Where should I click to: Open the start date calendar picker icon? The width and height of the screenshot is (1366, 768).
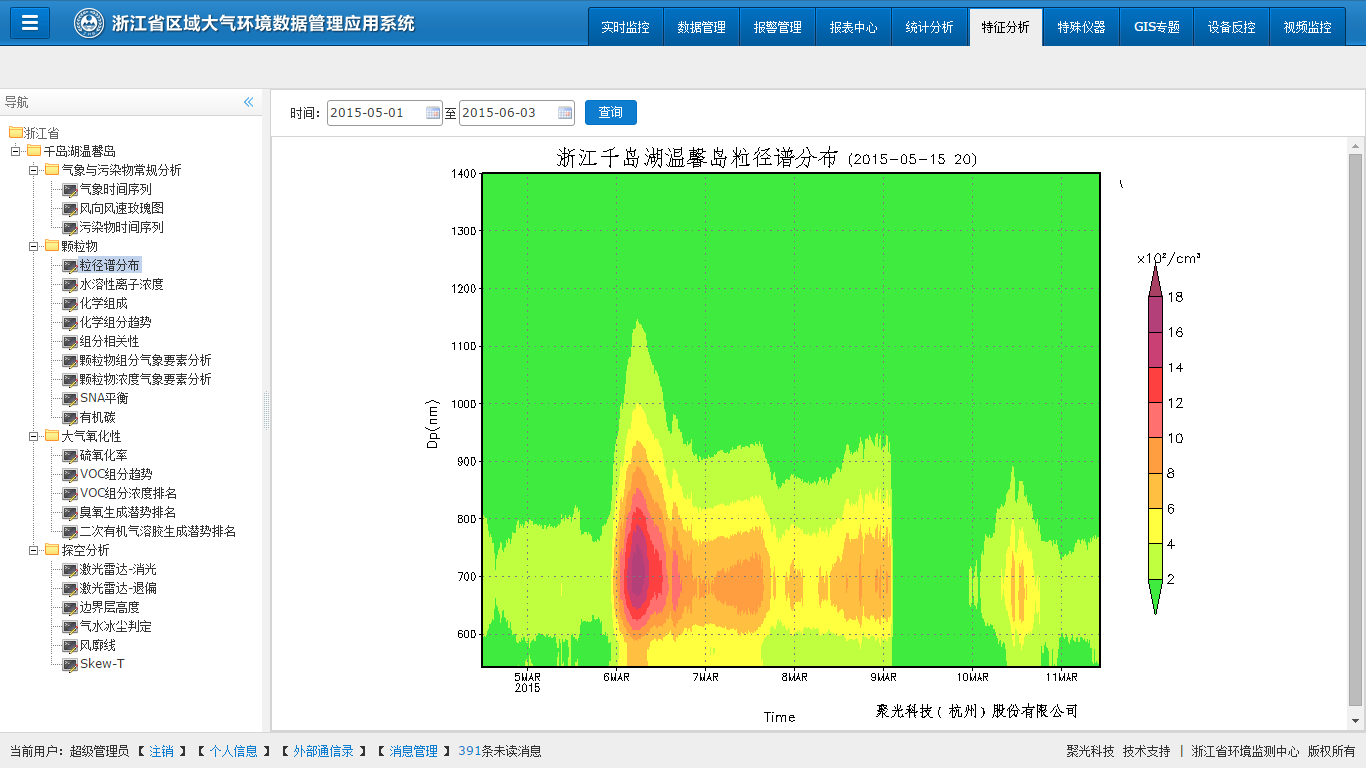click(x=433, y=113)
